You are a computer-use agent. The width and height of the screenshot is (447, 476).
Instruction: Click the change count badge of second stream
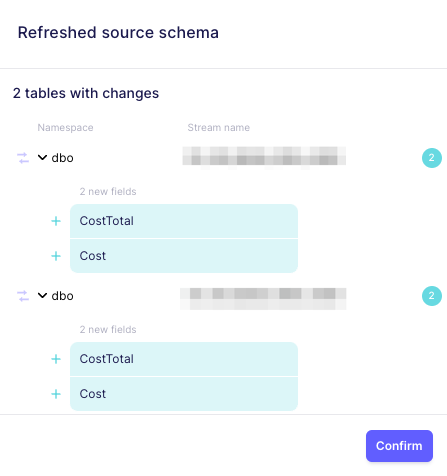[432, 296]
